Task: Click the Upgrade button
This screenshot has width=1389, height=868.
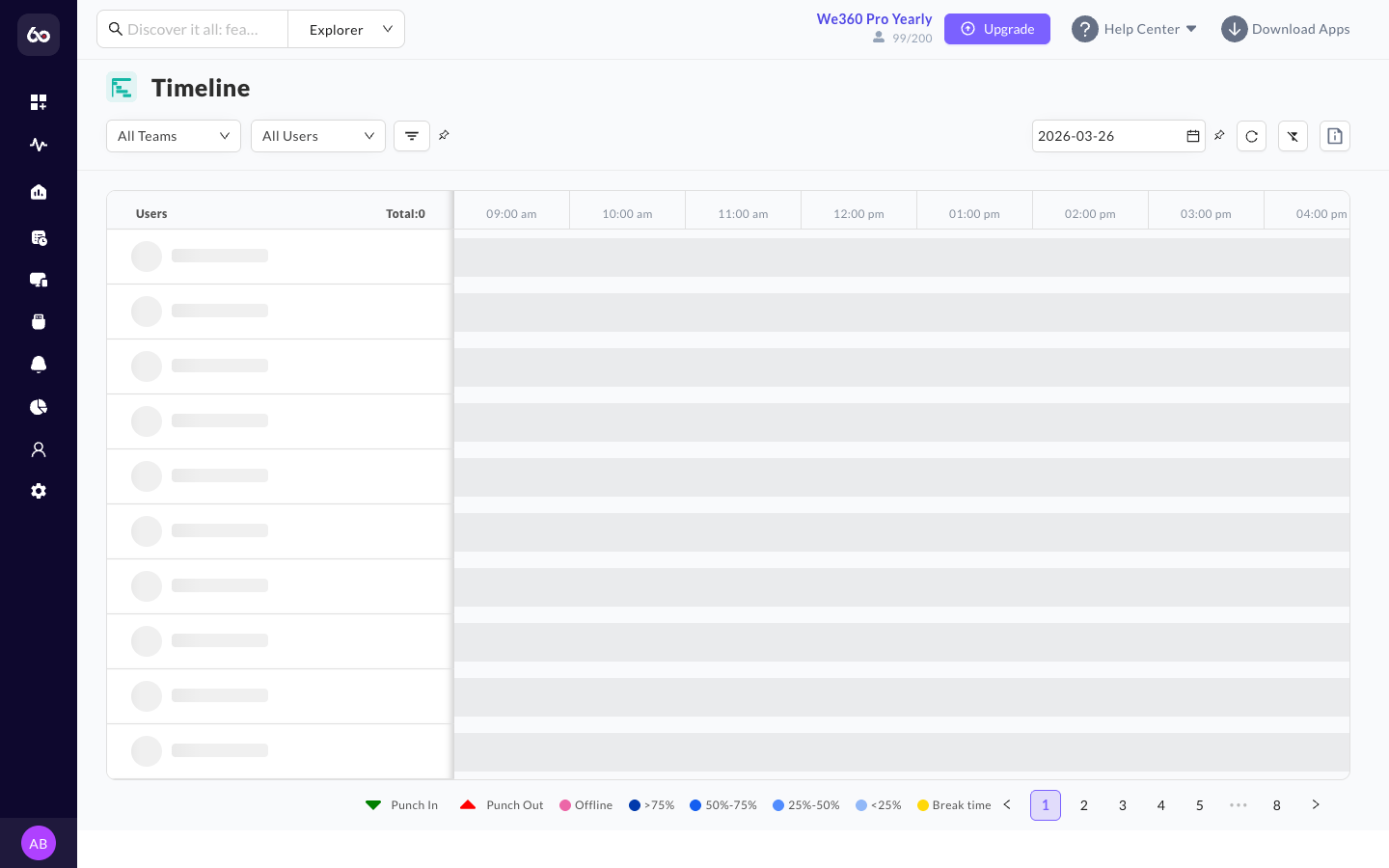Action: click(x=997, y=29)
